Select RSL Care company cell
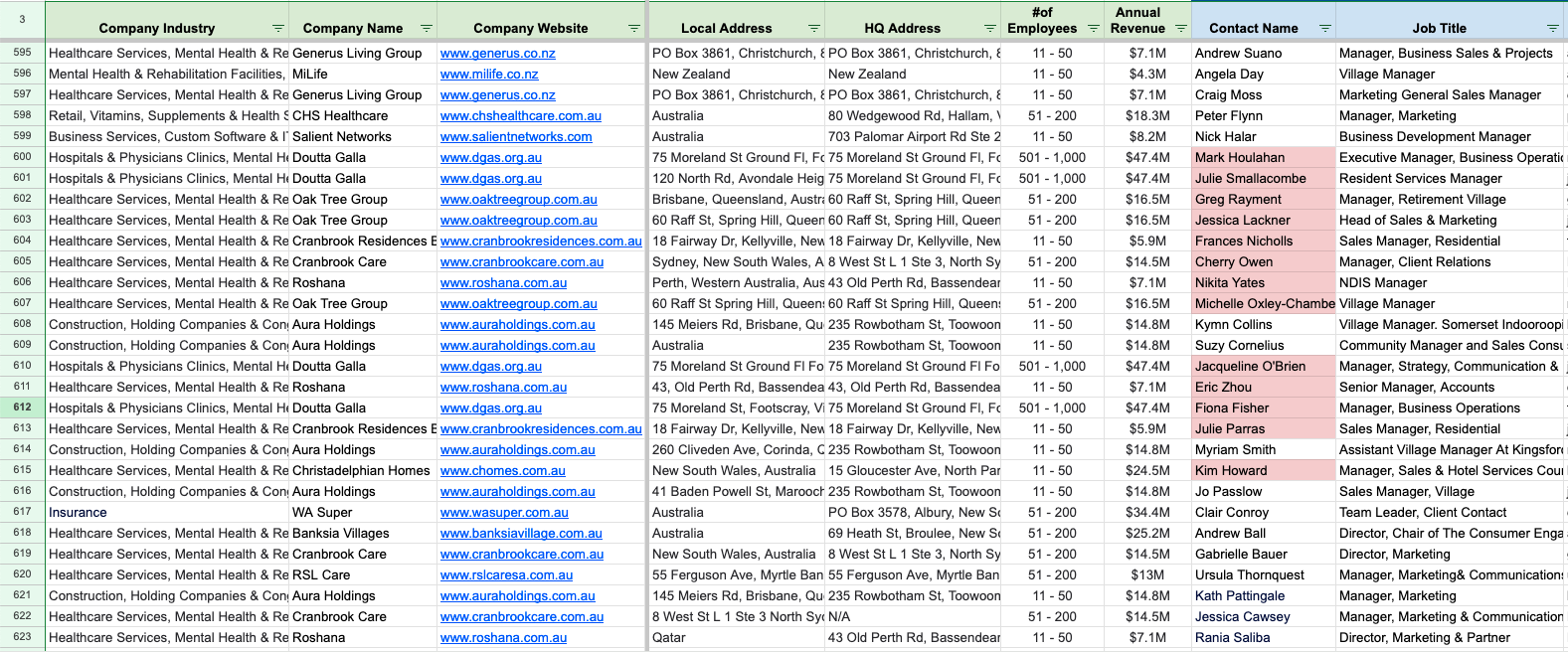This screenshot has width=1568, height=652. [363, 575]
